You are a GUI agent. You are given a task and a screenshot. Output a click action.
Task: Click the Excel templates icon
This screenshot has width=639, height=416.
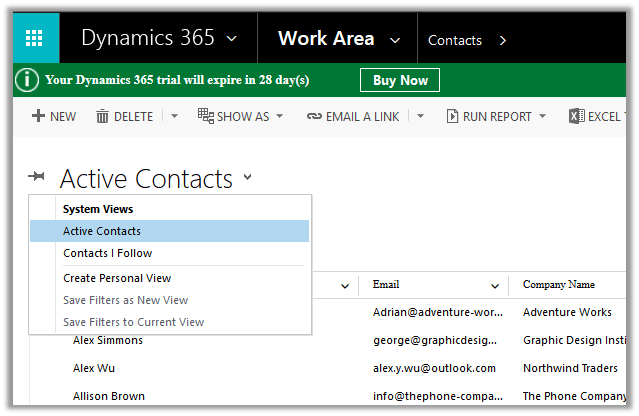click(576, 116)
